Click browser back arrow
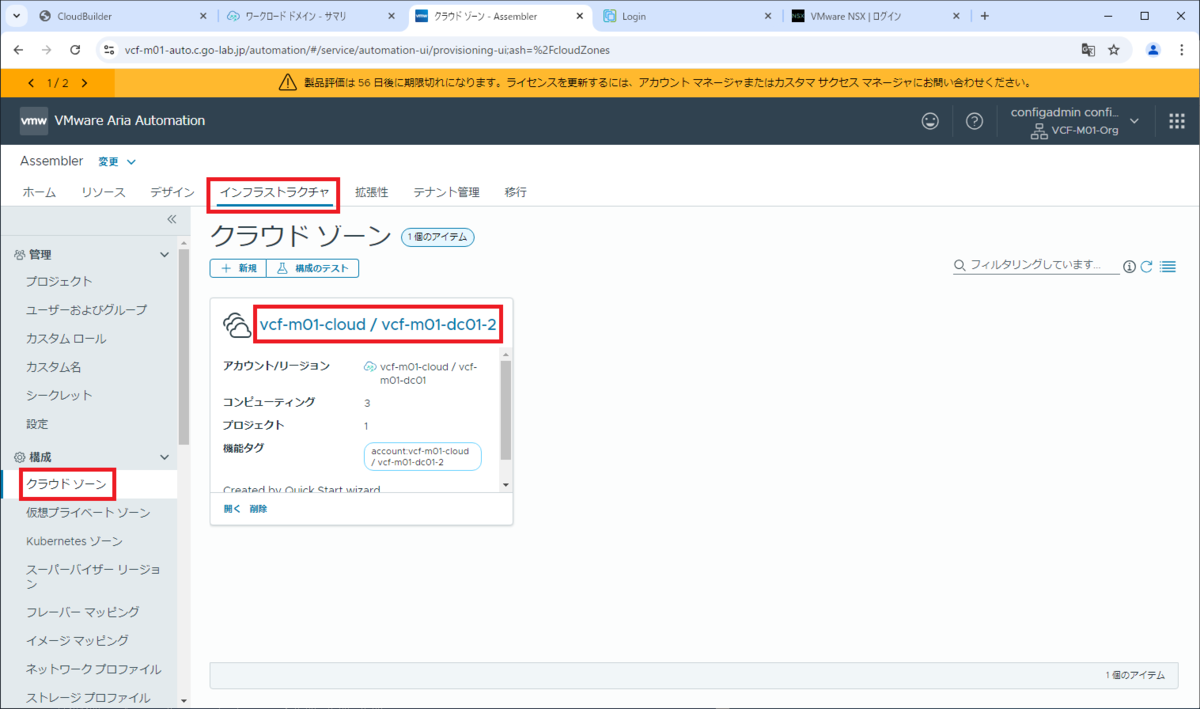 19,50
